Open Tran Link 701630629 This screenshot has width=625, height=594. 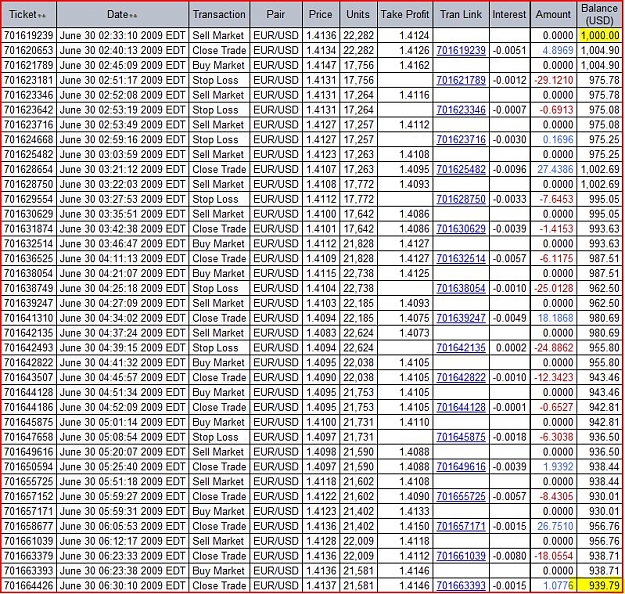click(461, 229)
